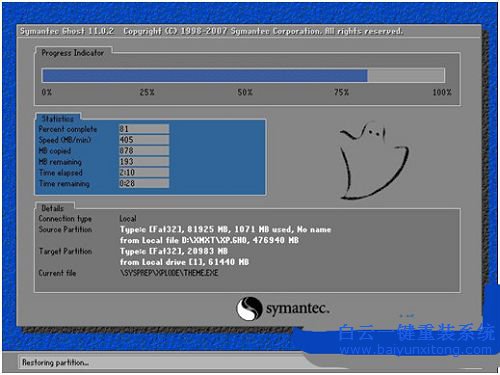Click the Ghost mascot drawing
500x375 pixels.
pyautogui.click(x=374, y=161)
